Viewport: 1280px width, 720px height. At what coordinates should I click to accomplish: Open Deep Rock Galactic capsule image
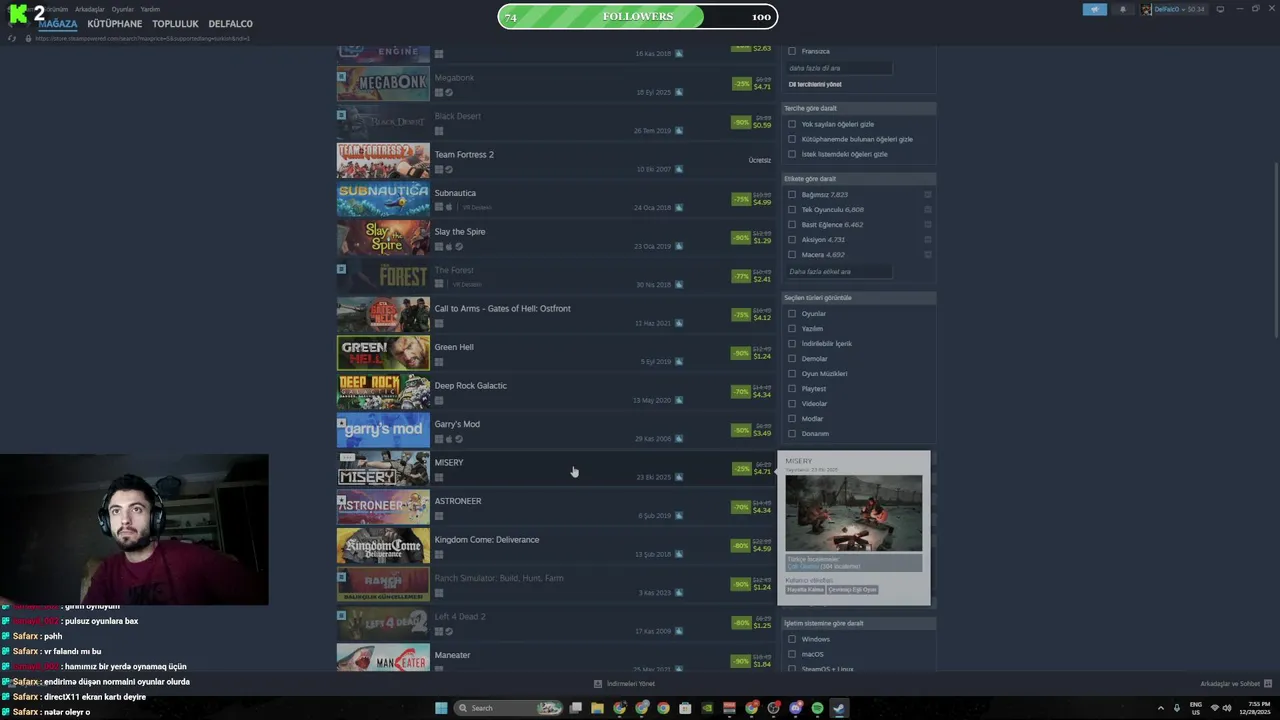[383, 391]
